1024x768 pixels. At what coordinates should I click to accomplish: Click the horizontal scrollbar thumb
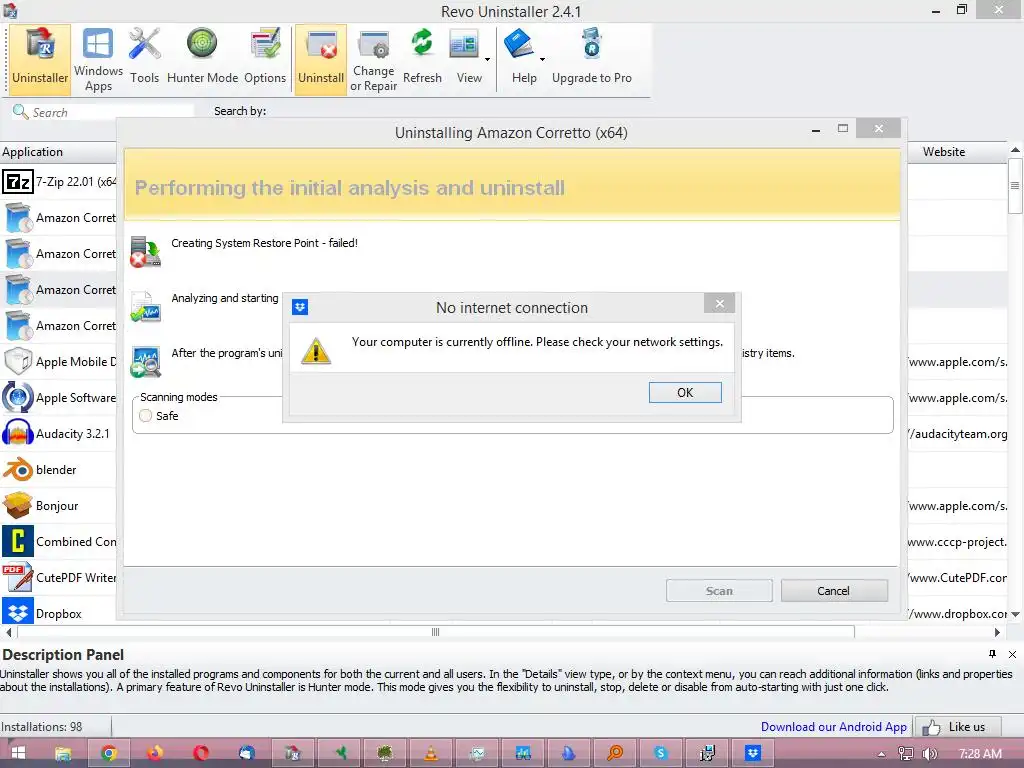pos(436,632)
